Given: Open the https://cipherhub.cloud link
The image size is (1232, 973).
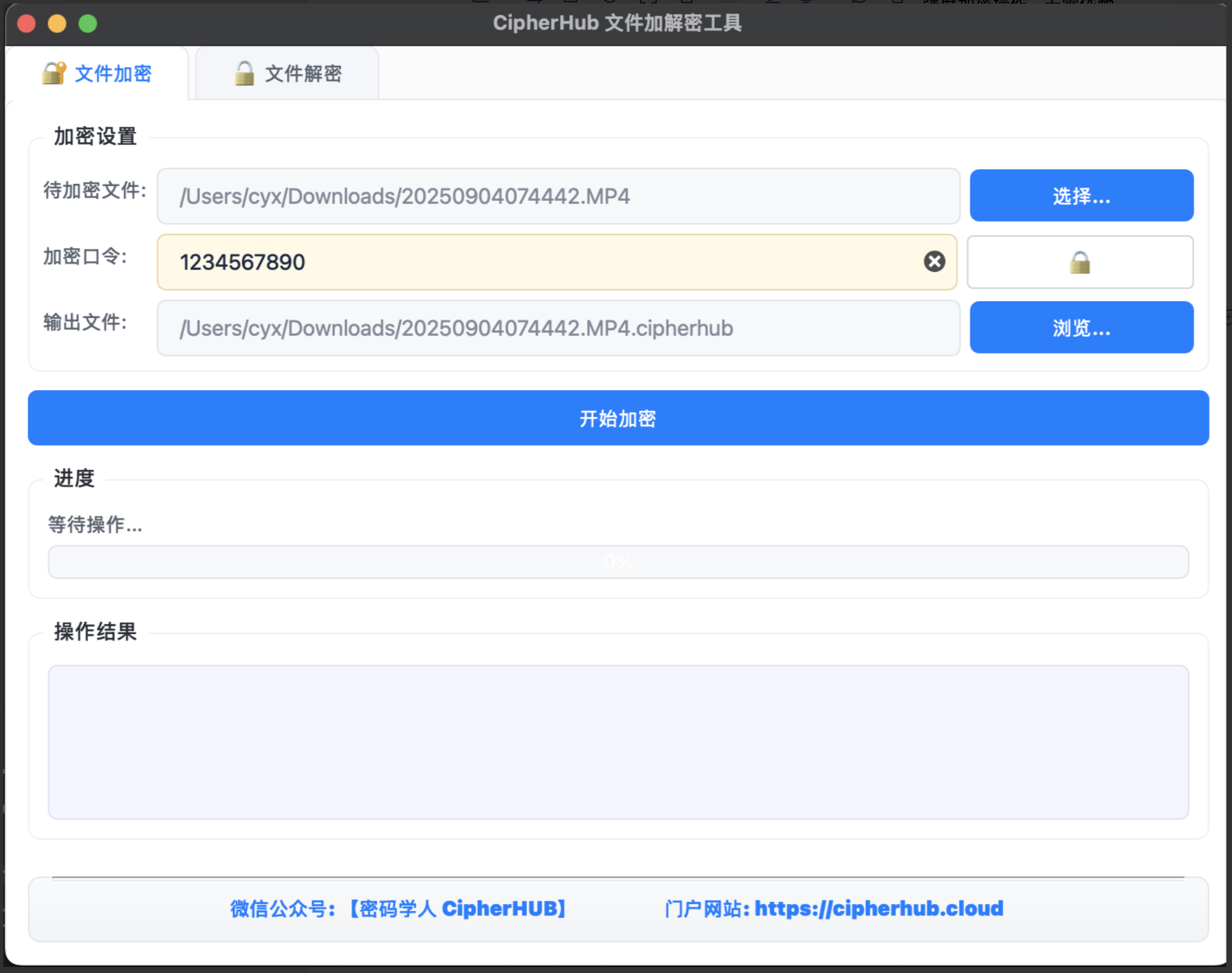Looking at the screenshot, I should coord(878,908).
